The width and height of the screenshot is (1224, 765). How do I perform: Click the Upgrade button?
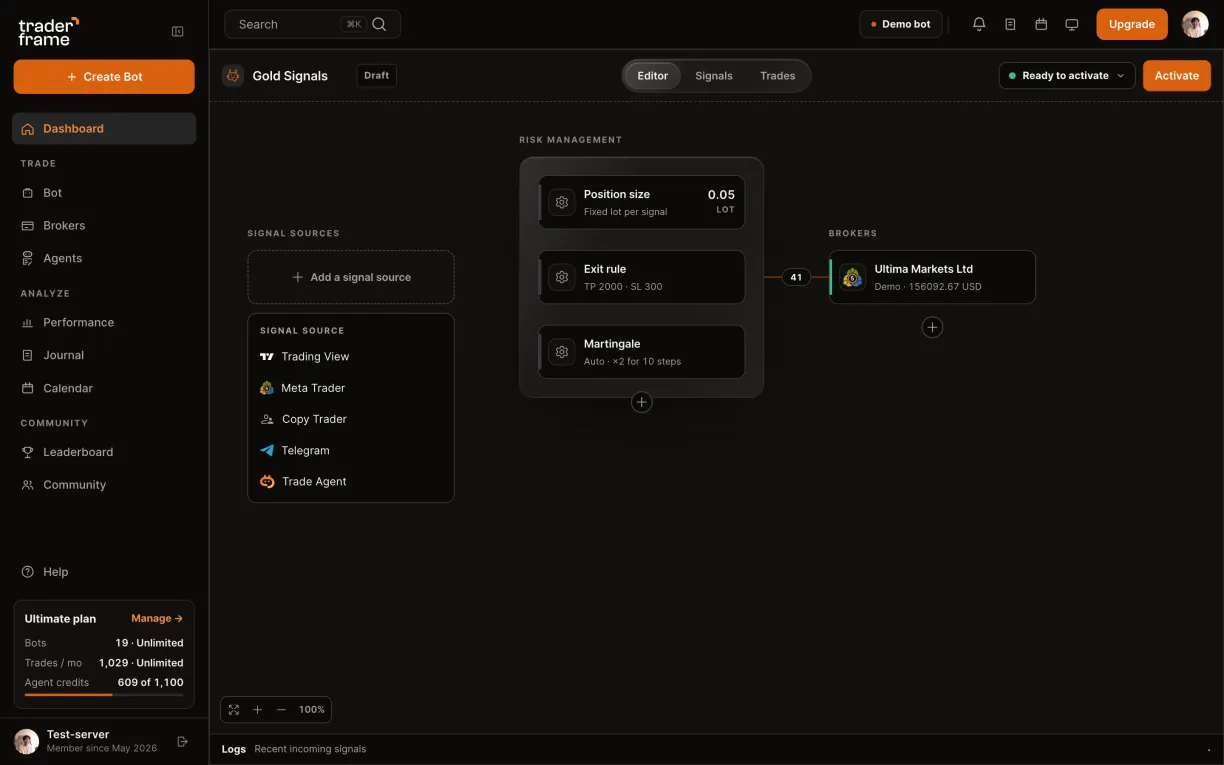pyautogui.click(x=1132, y=24)
